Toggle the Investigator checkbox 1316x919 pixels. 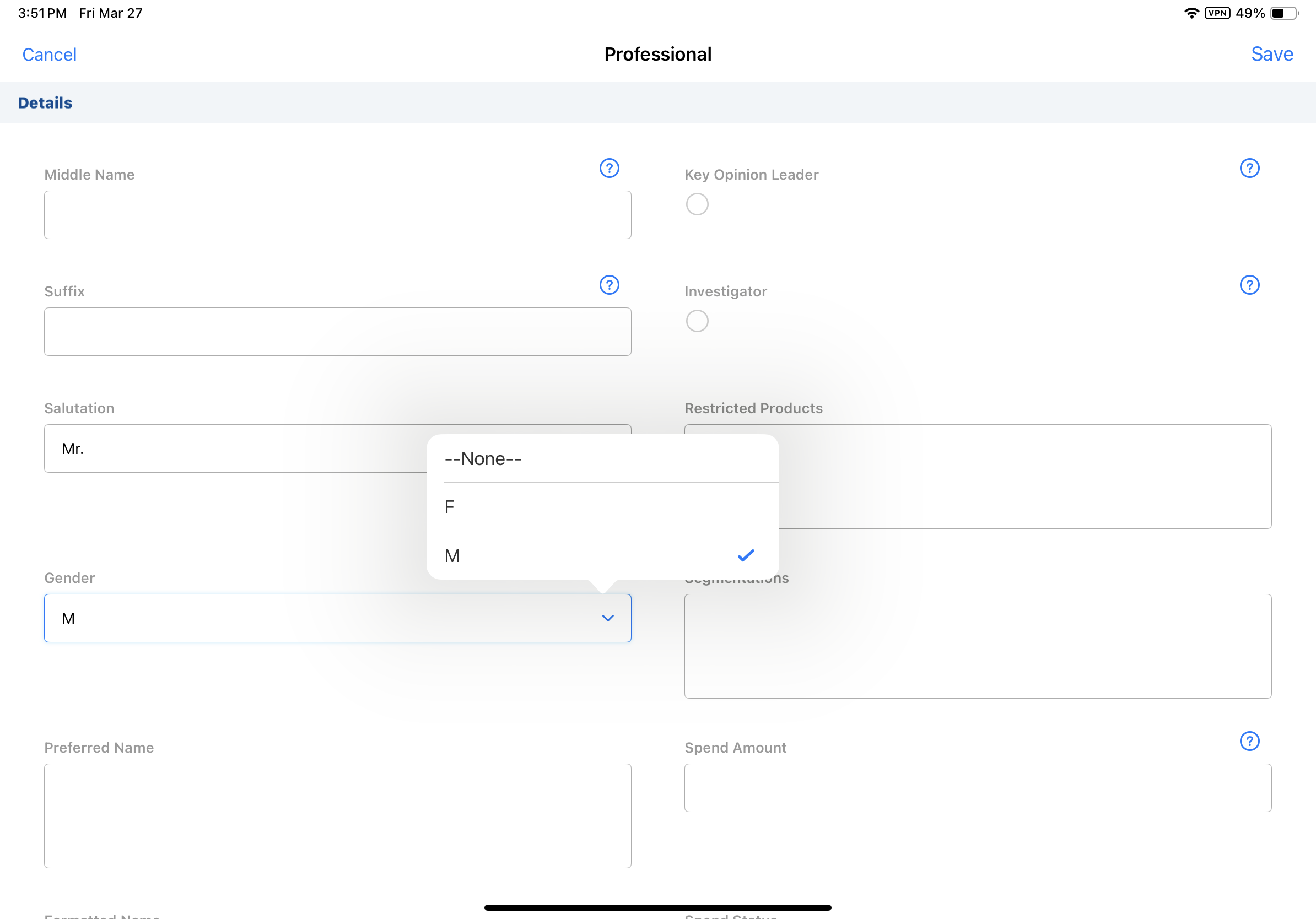point(697,321)
